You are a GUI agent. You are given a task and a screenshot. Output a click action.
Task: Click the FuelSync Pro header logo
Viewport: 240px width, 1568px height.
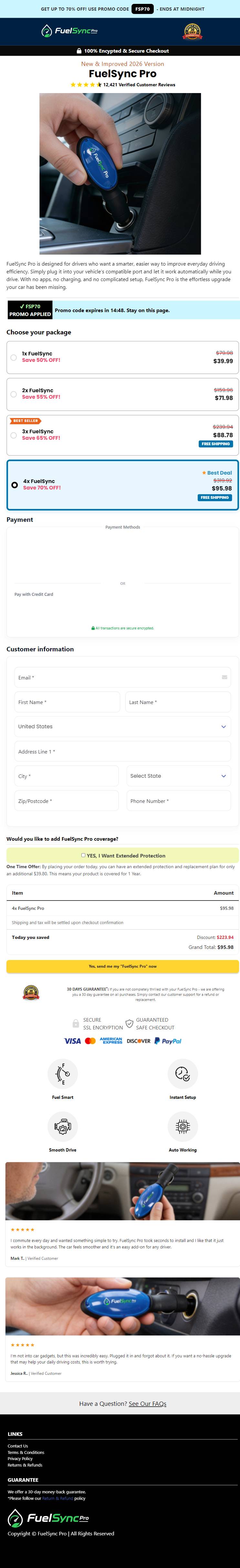click(x=69, y=31)
